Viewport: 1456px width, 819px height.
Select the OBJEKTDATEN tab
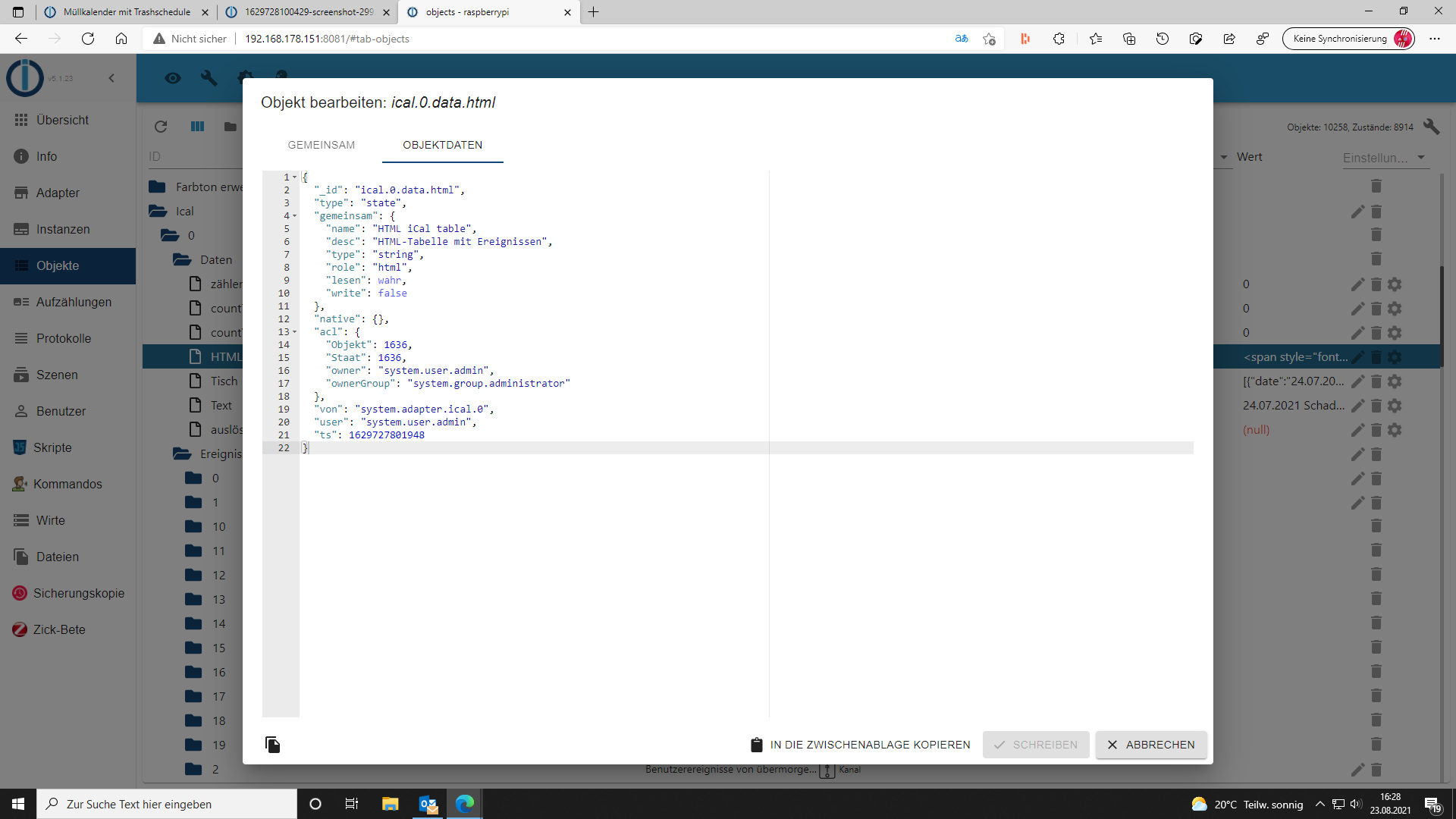[x=442, y=145]
